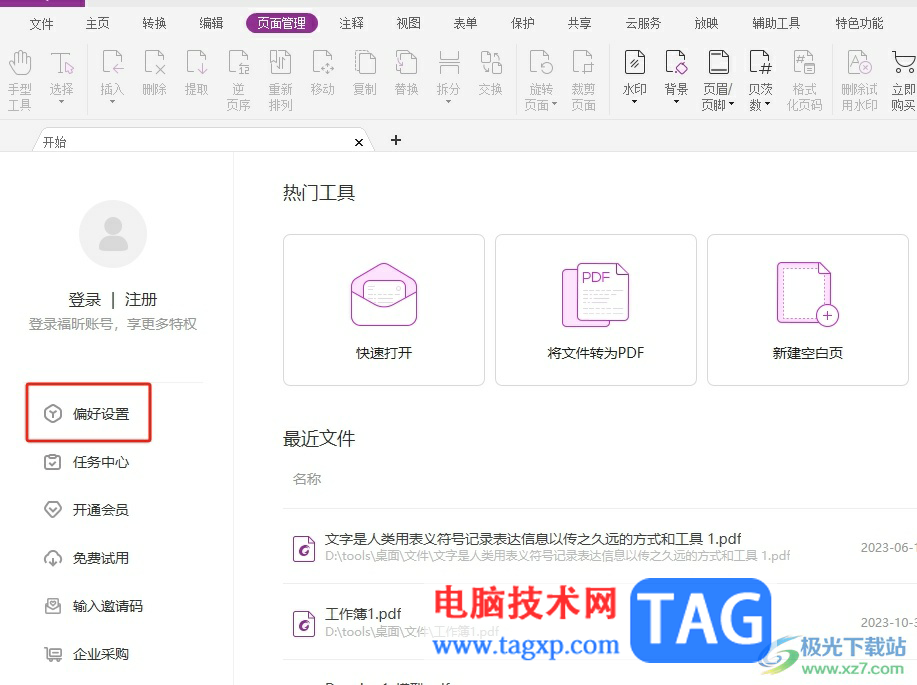
Task: Switch to the View (视图) tab
Action: click(x=408, y=23)
